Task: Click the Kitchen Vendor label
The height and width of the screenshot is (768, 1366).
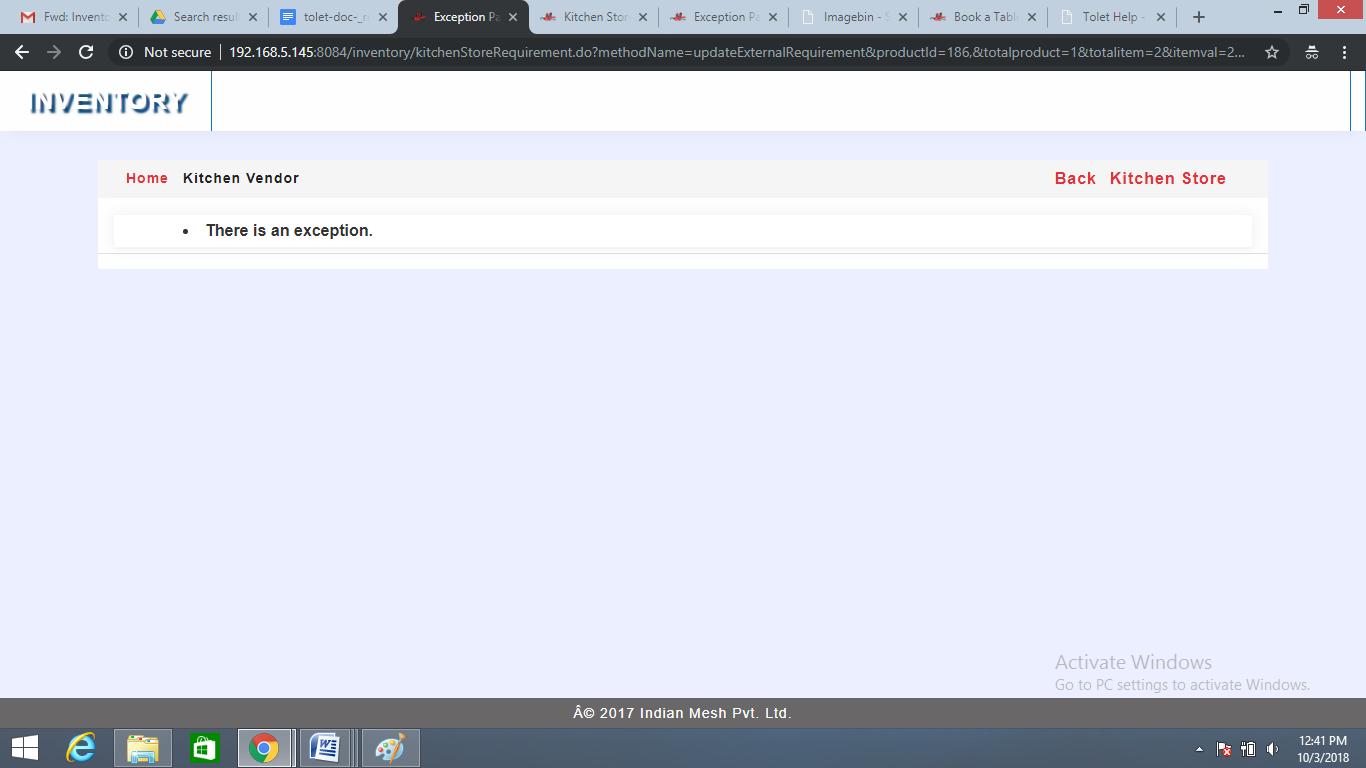Action: 241,178
